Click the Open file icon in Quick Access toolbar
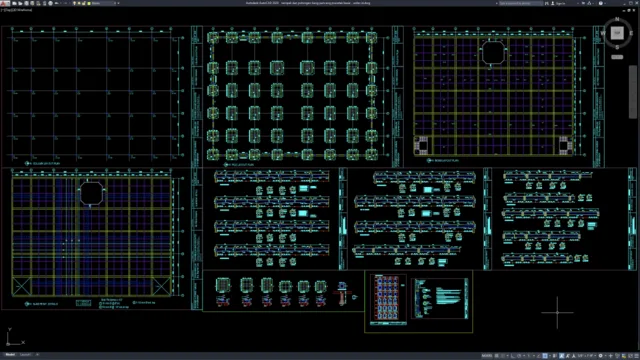This screenshot has height=360, width=640. pos(20,3)
